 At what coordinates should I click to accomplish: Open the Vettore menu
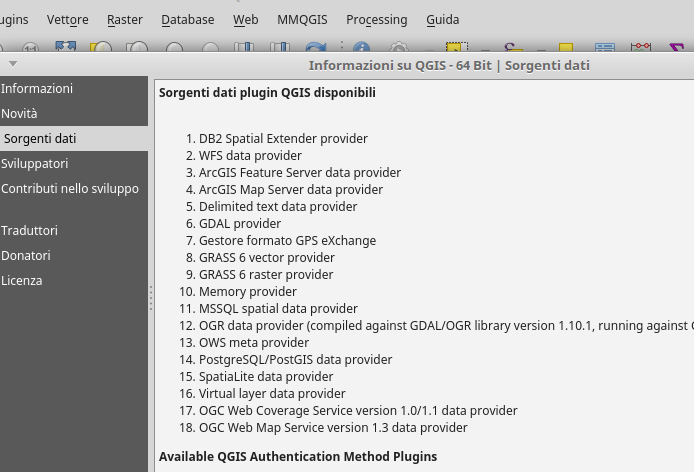(68, 19)
